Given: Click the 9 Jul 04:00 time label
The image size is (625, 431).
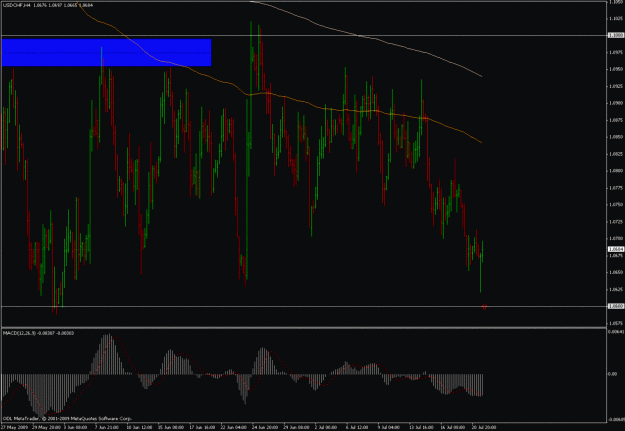Looking at the screenshot, I should click(x=389, y=427).
